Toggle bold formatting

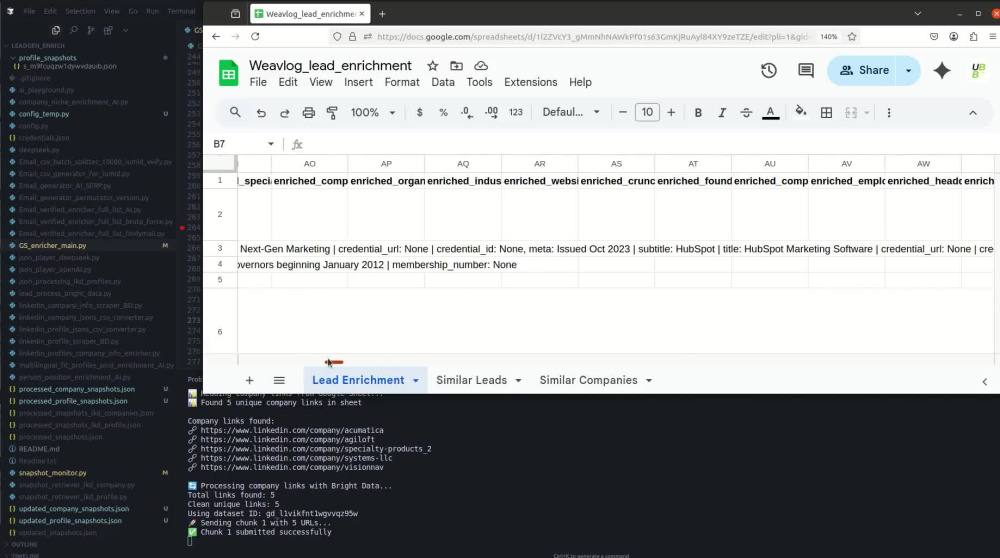coord(698,112)
